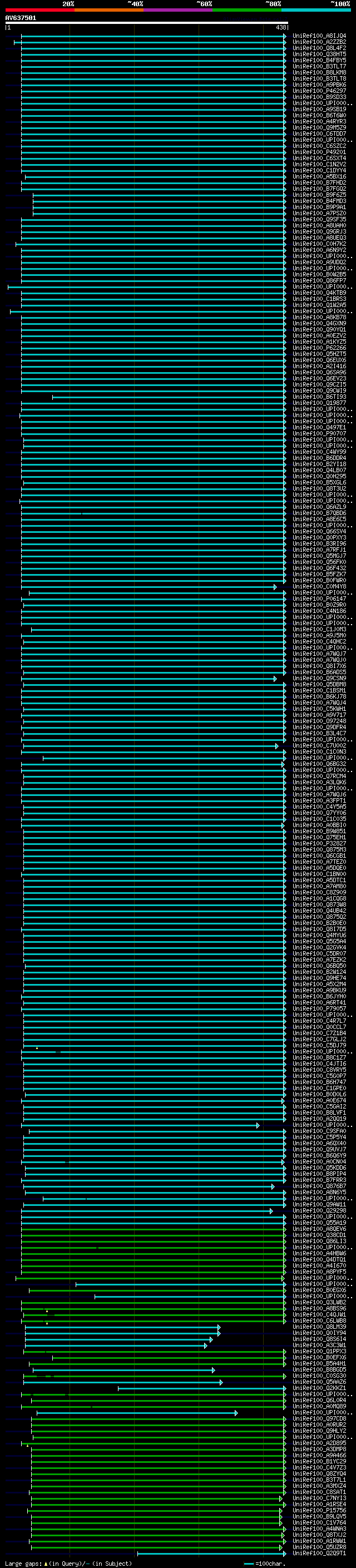Select label UniRef100_C8SAT1
This screenshot has height=1568, width=356.
point(319,1492)
